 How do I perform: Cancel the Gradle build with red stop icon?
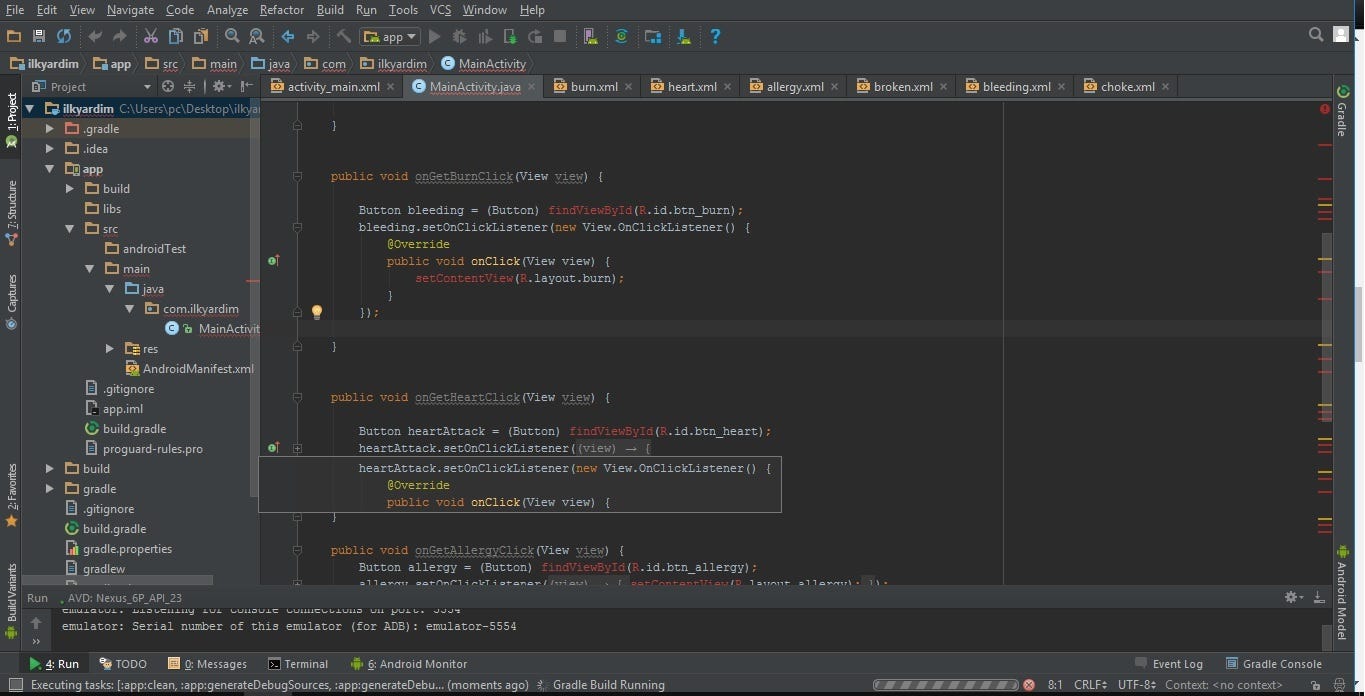coord(1028,685)
